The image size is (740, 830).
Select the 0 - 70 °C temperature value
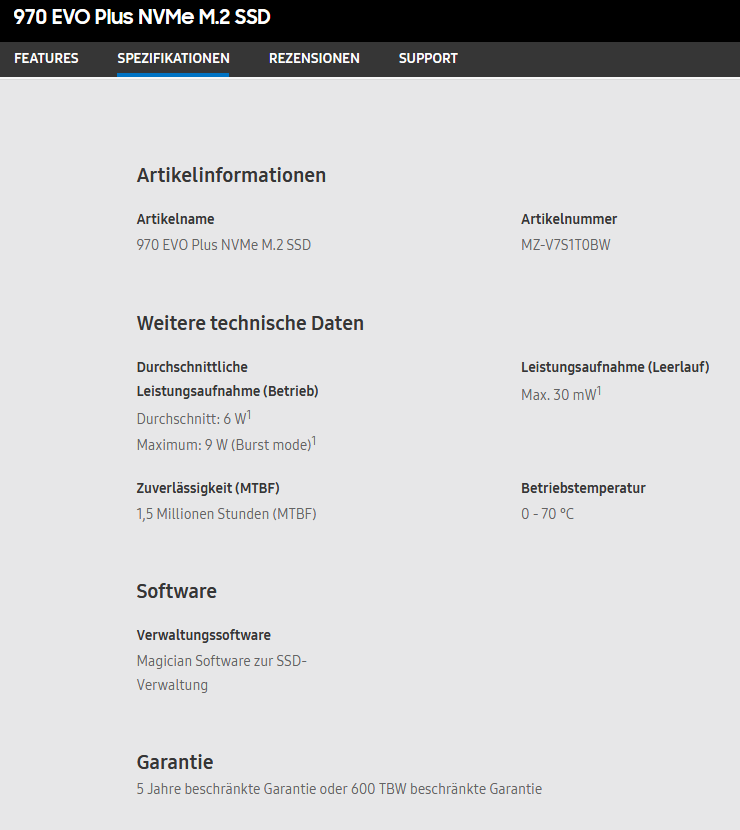tap(547, 514)
